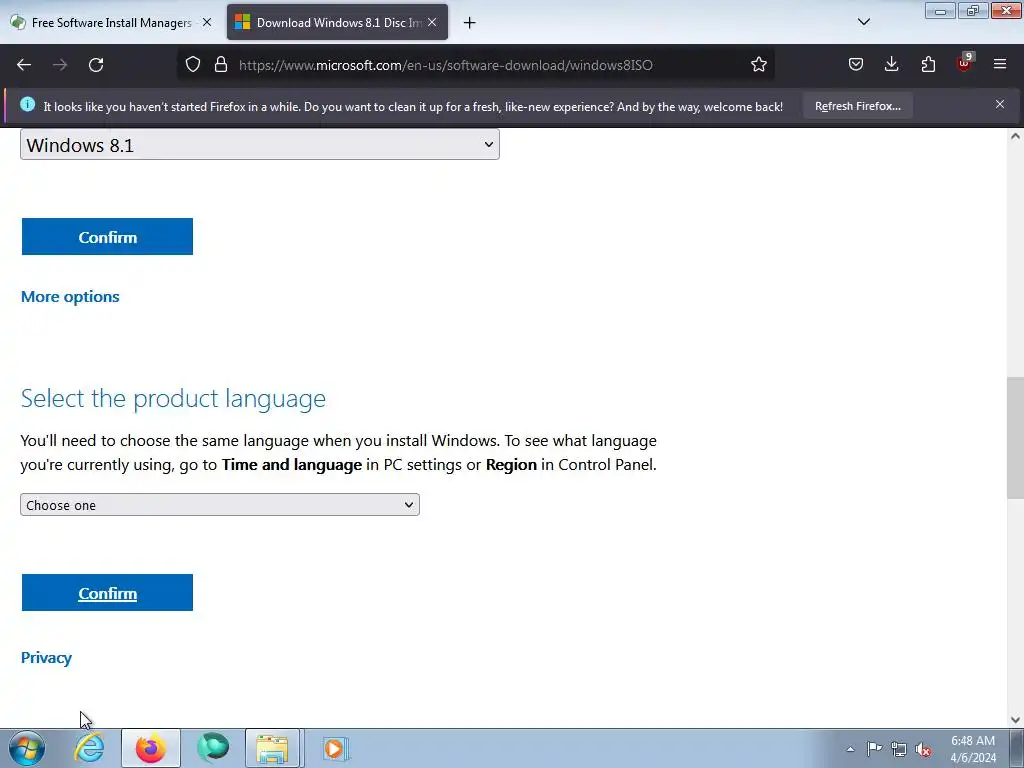
Task: Open the green globe taskbar app
Action: pyautogui.click(x=213, y=748)
